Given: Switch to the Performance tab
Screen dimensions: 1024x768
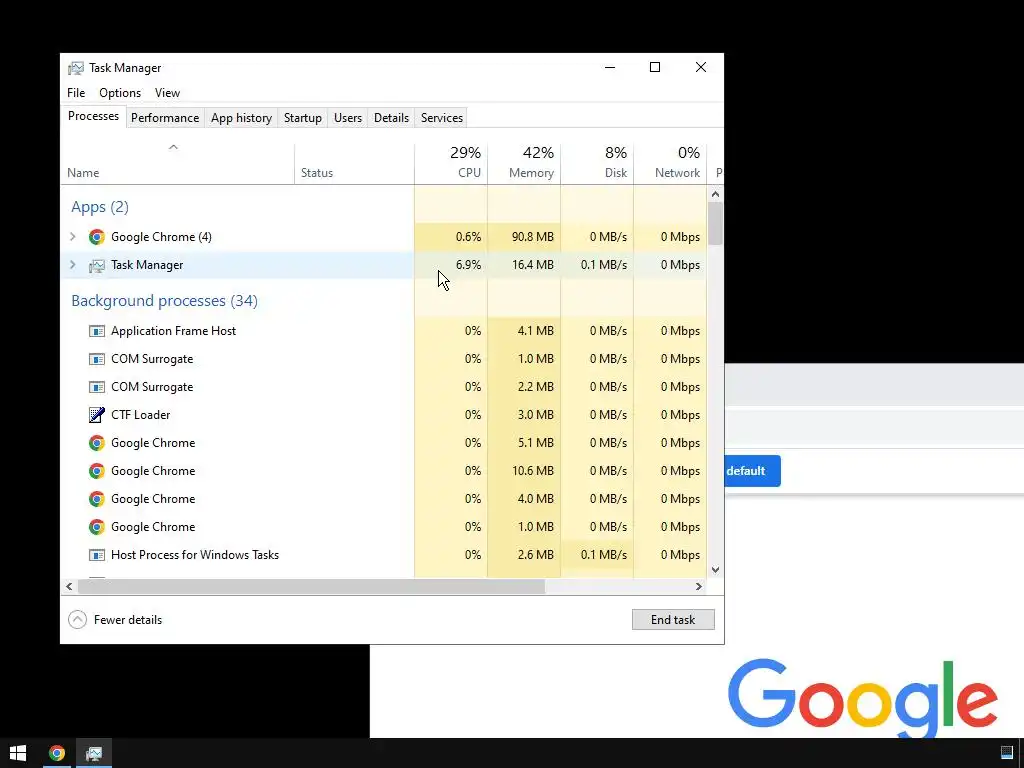Looking at the screenshot, I should tap(165, 118).
